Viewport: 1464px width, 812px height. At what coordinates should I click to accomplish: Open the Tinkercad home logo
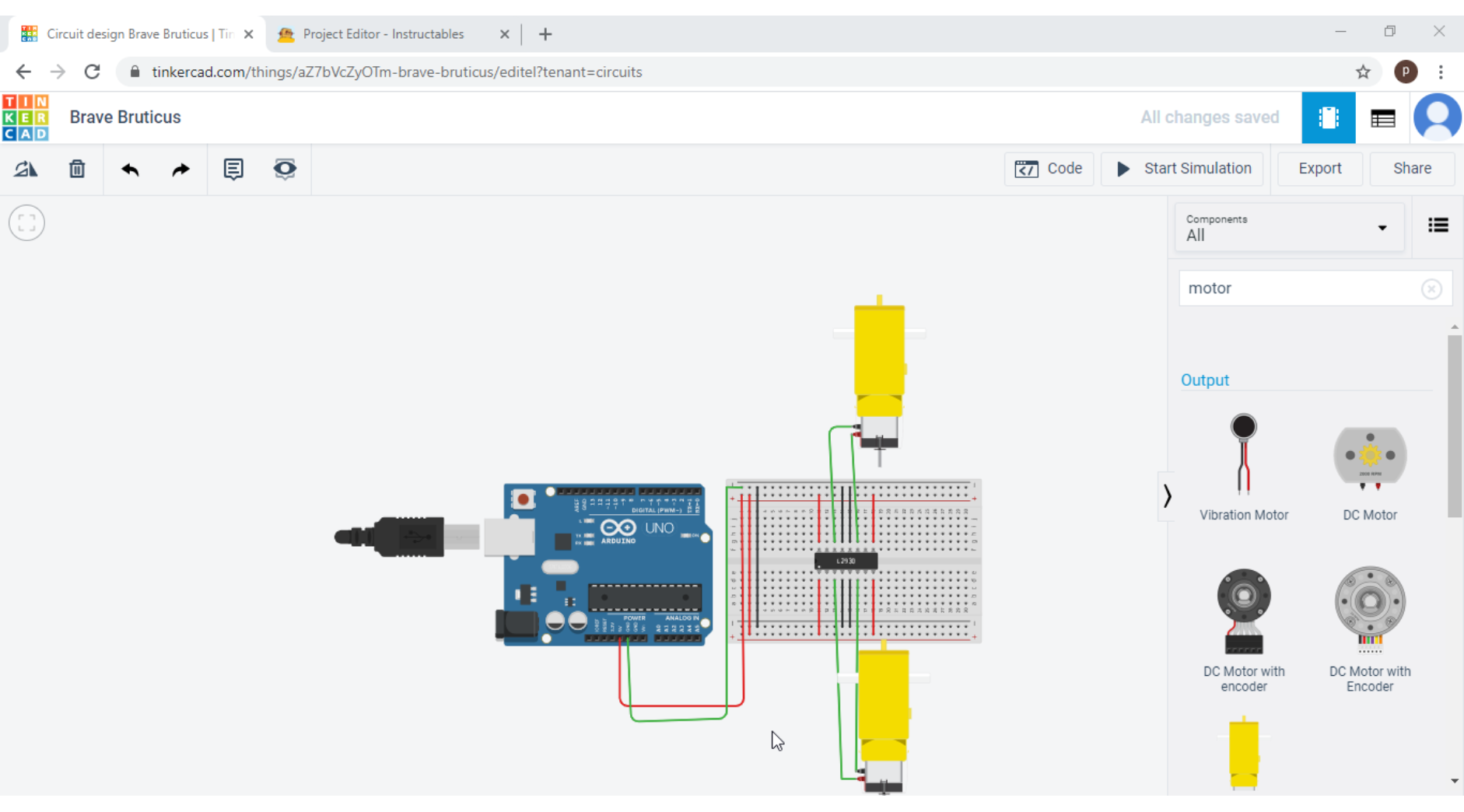[26, 117]
